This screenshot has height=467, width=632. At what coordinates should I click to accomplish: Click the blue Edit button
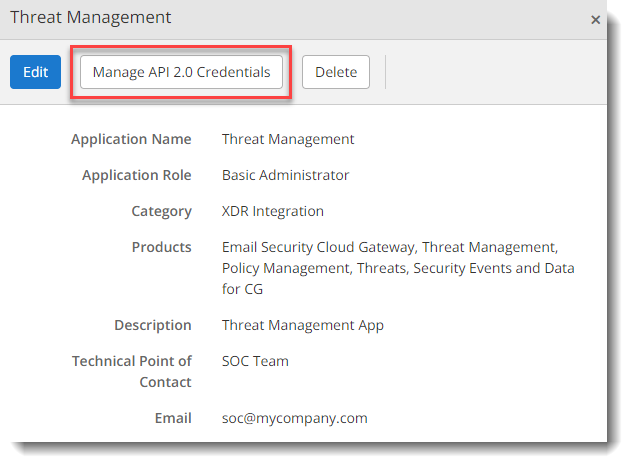click(35, 72)
